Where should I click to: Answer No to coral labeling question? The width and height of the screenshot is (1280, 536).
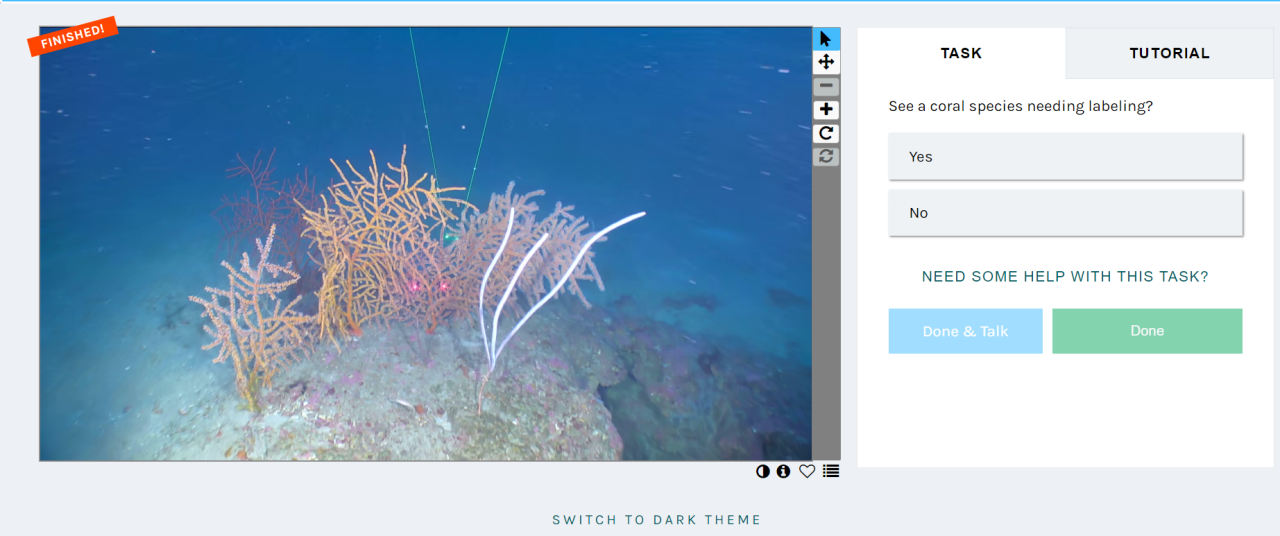tap(1065, 213)
